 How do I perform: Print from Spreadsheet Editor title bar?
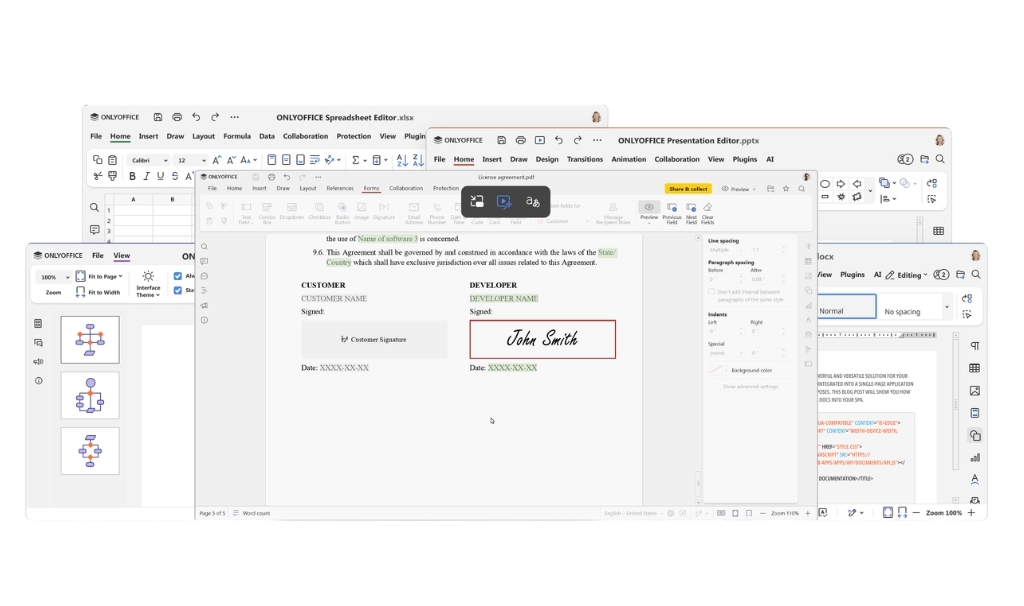point(177,117)
